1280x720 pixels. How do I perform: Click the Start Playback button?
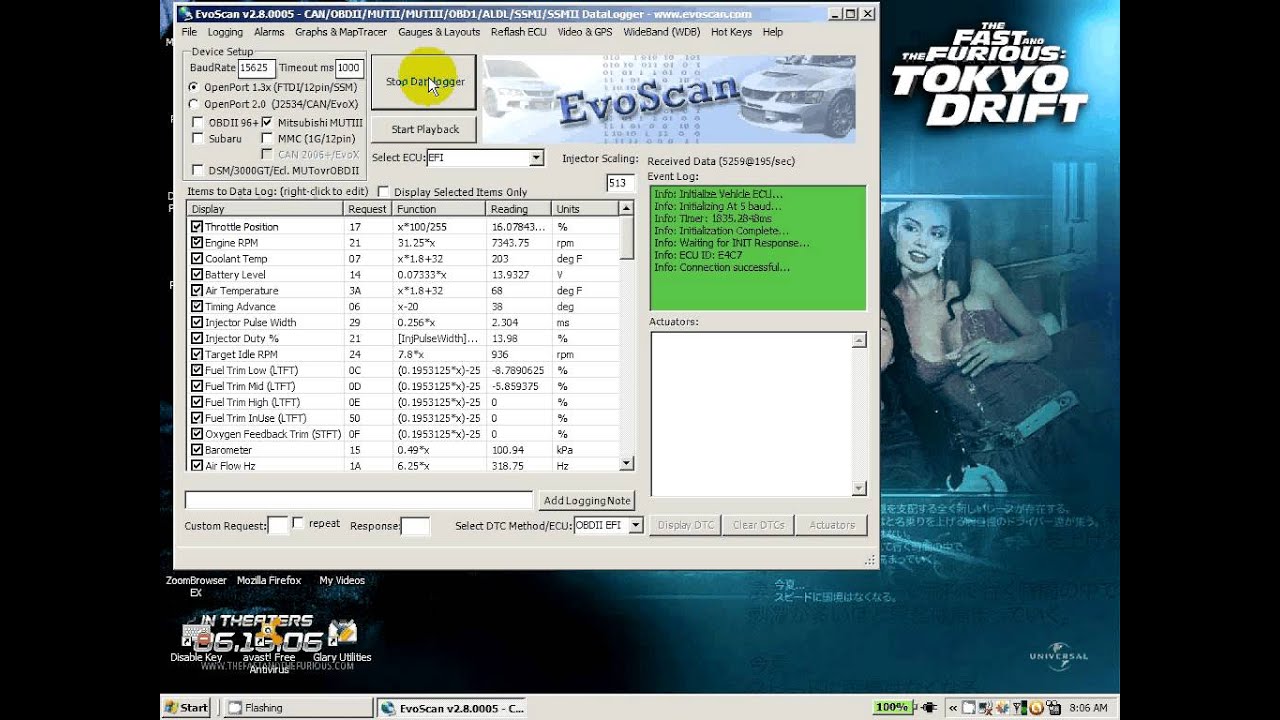coord(424,129)
